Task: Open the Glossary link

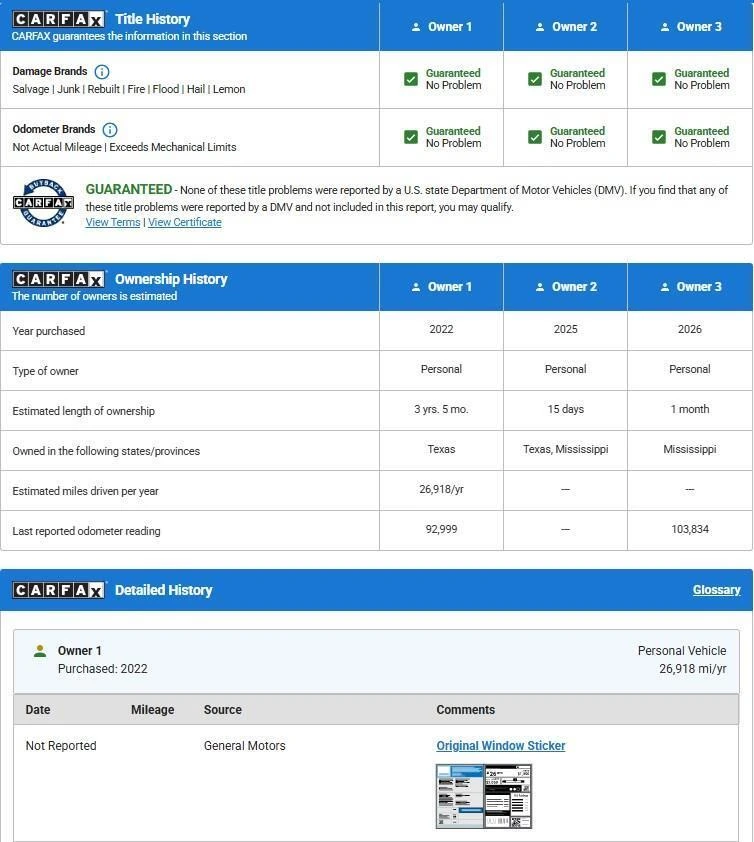Action: [x=716, y=590]
